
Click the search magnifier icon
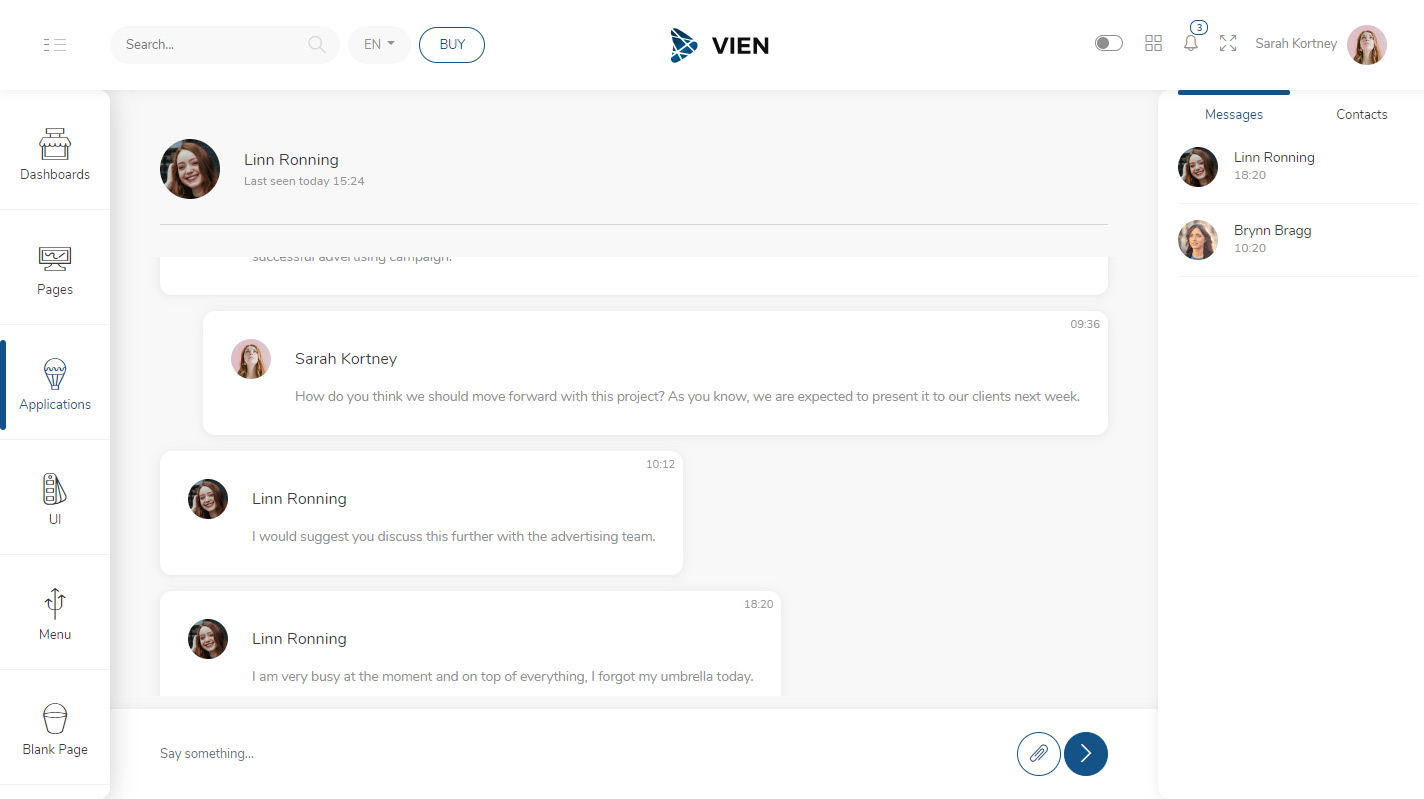[x=316, y=44]
